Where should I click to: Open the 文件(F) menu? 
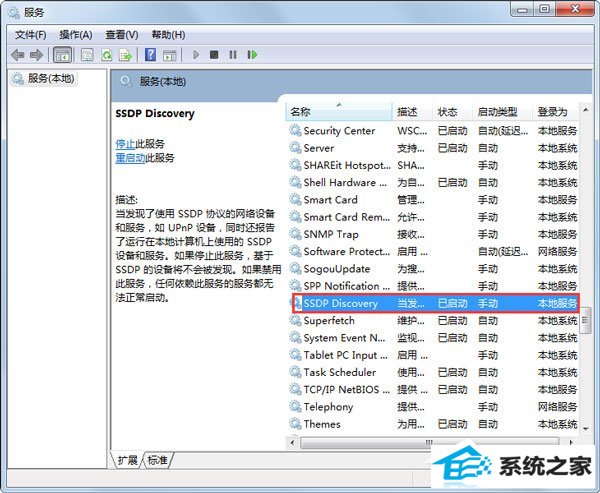pyautogui.click(x=31, y=35)
